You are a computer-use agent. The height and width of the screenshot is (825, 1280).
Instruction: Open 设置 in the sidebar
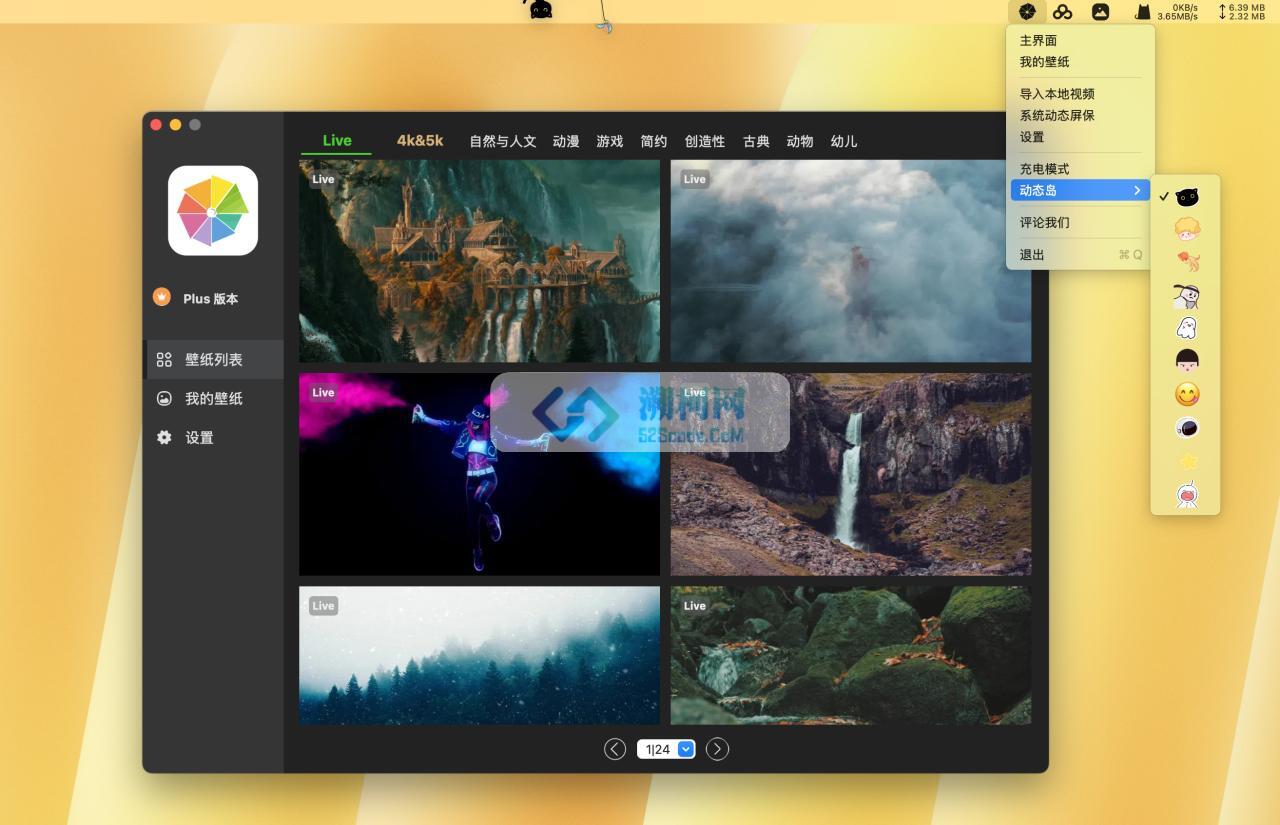[200, 438]
